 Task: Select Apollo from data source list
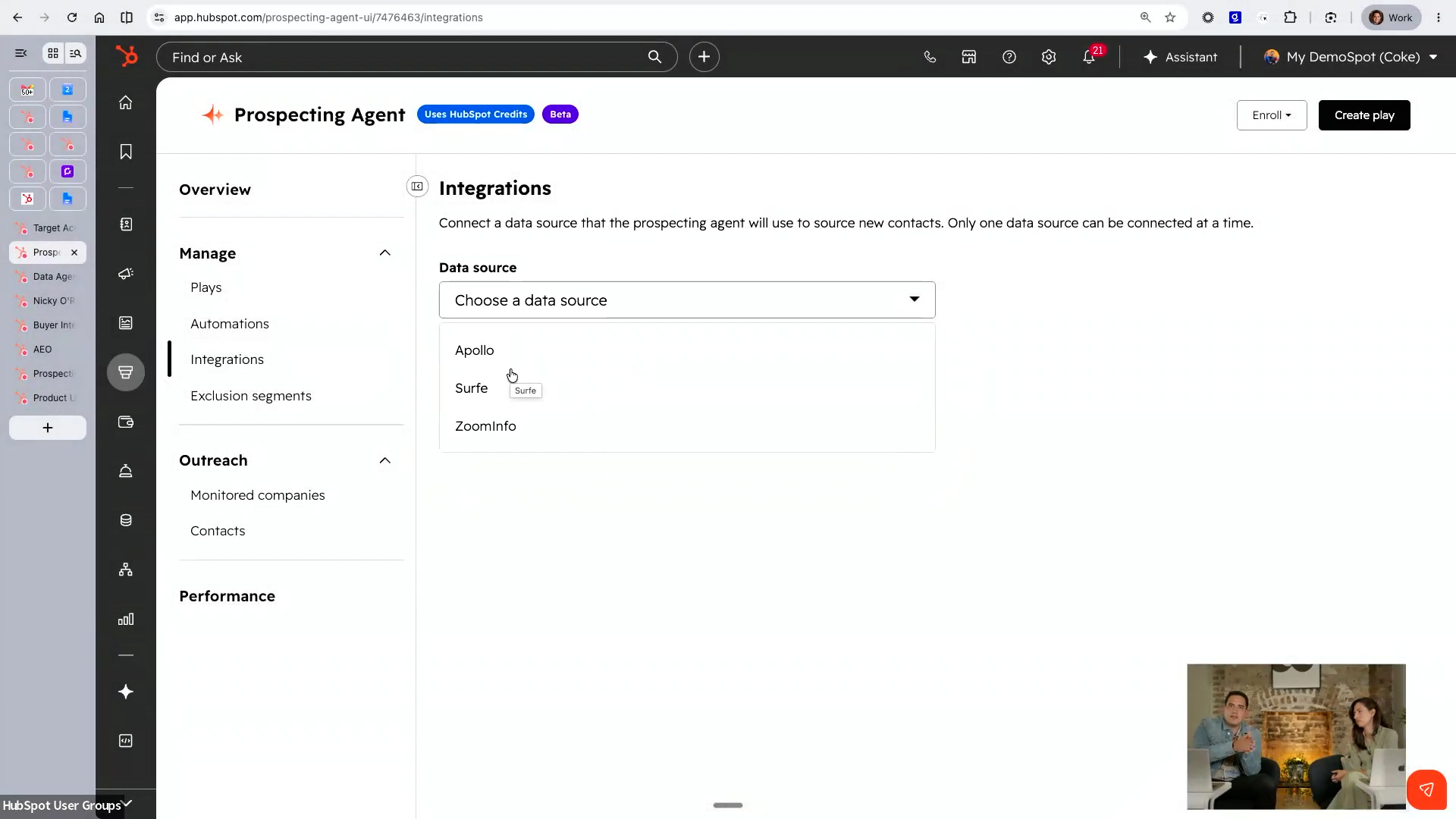[x=687, y=350]
